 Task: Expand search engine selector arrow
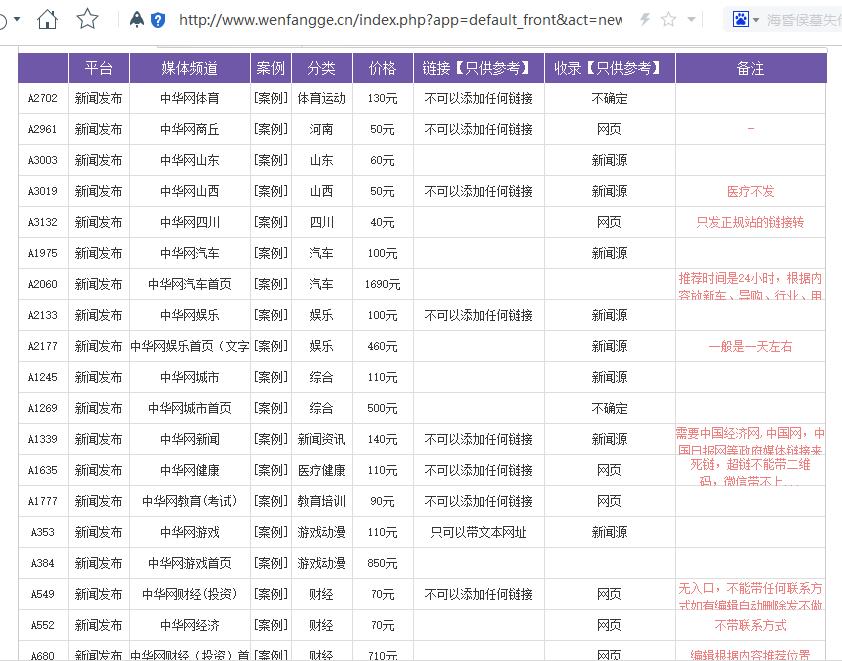[x=756, y=20]
